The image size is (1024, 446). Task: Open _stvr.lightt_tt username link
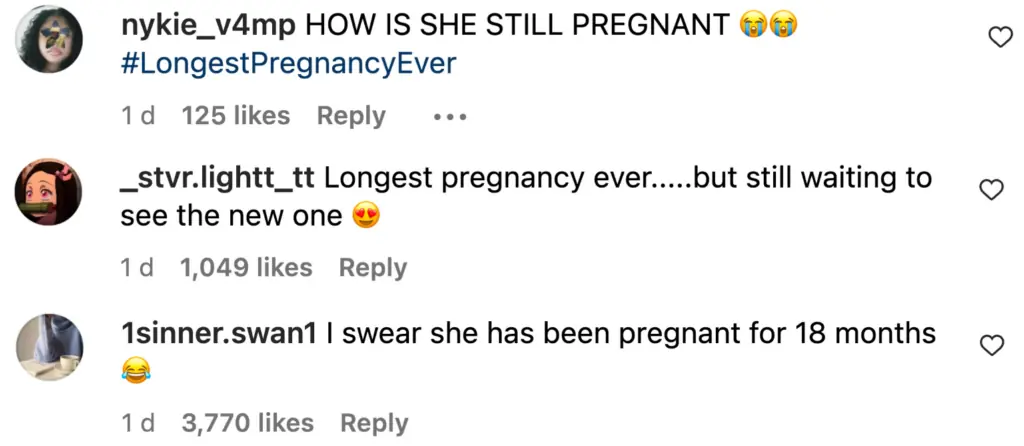pos(218,178)
